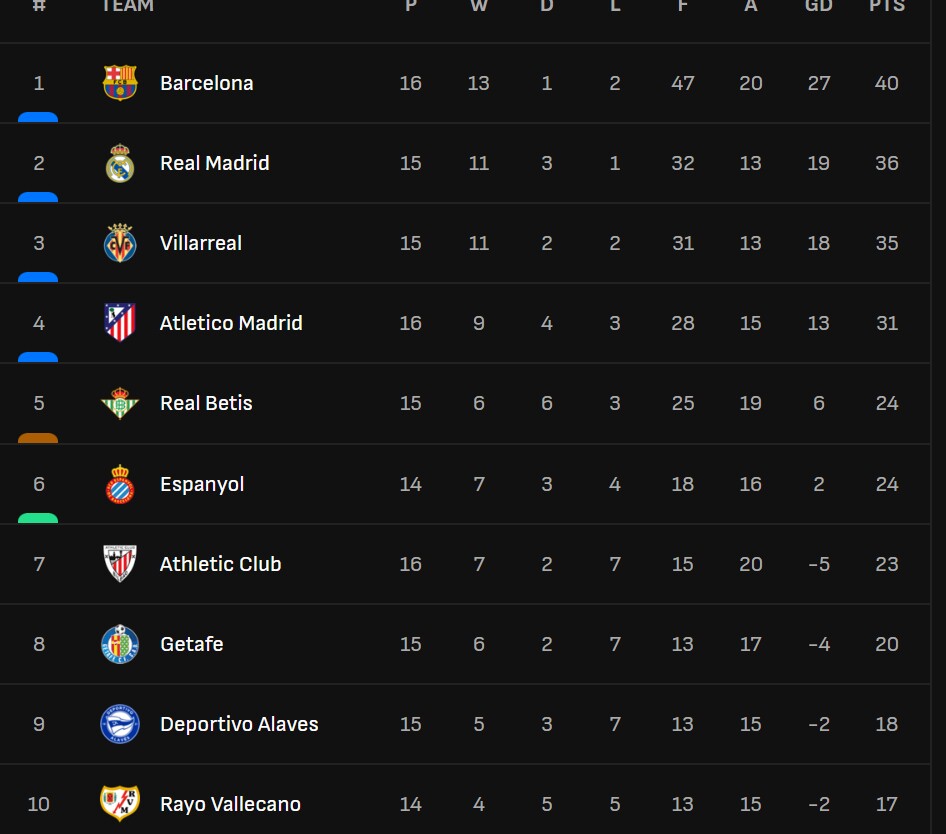Select the Villarreal team name
This screenshot has width=946, height=834.
(200, 243)
